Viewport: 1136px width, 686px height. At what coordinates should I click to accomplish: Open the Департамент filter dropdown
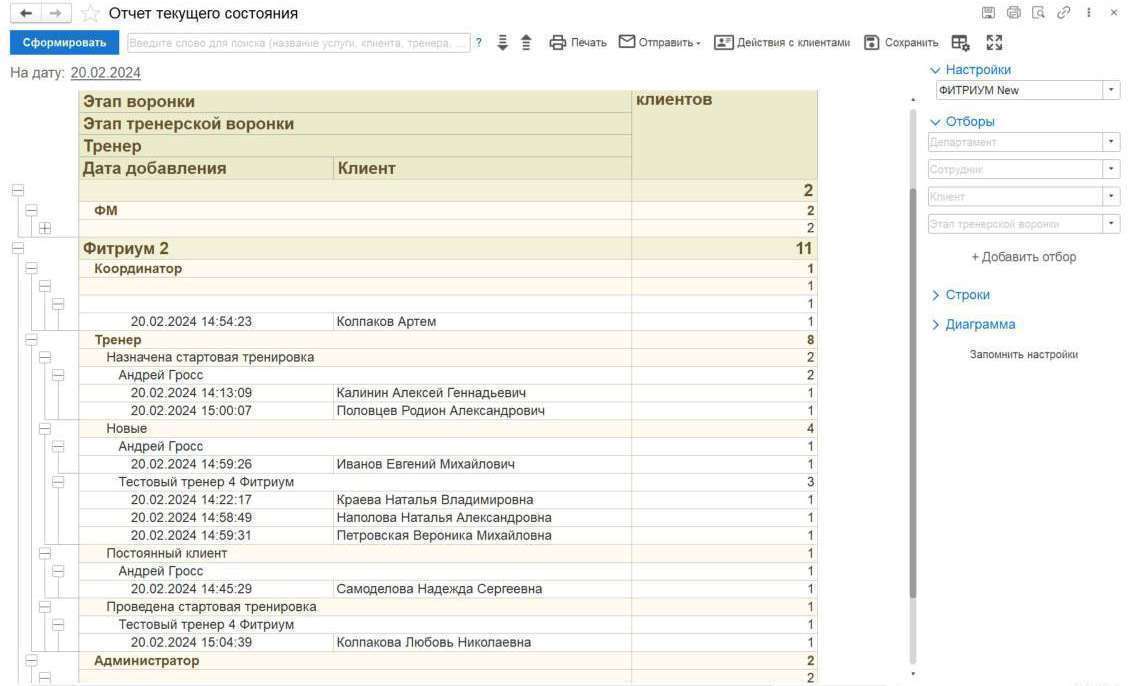pyautogui.click(x=1111, y=142)
